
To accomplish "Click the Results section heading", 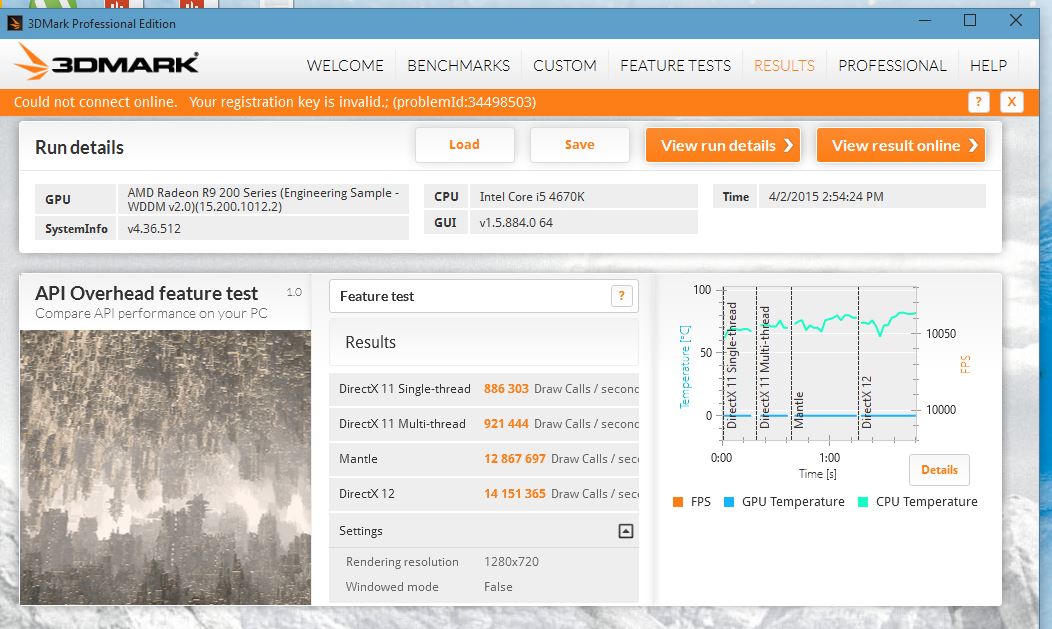I will coord(370,342).
